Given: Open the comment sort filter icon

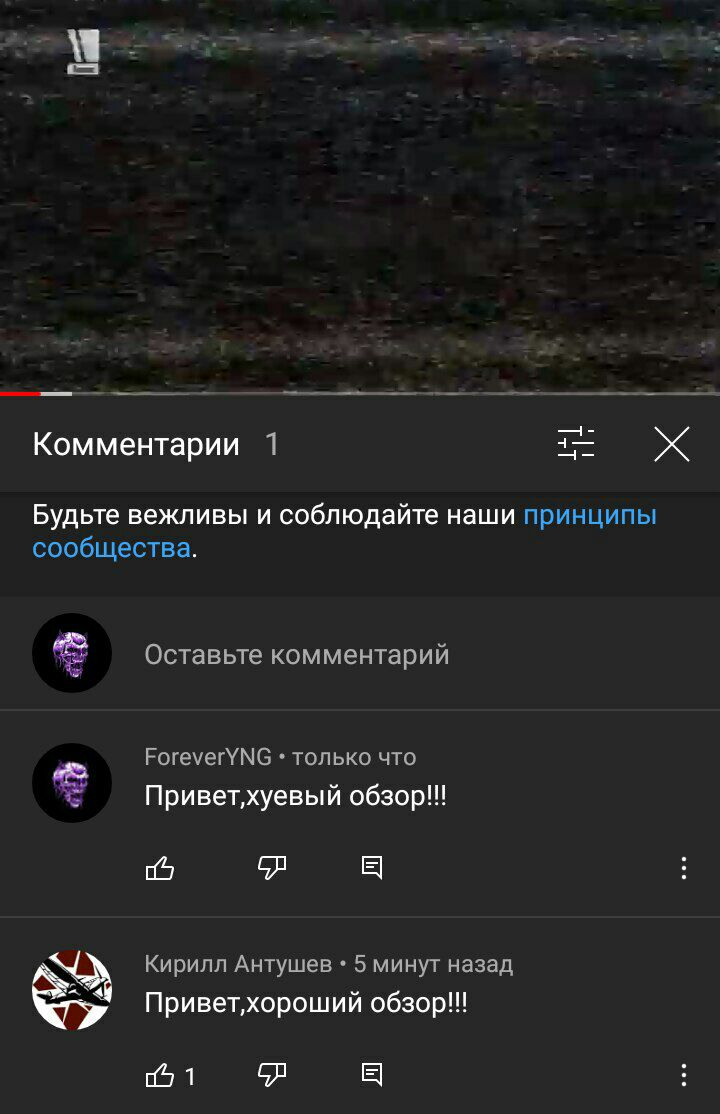Looking at the screenshot, I should pyautogui.click(x=576, y=443).
